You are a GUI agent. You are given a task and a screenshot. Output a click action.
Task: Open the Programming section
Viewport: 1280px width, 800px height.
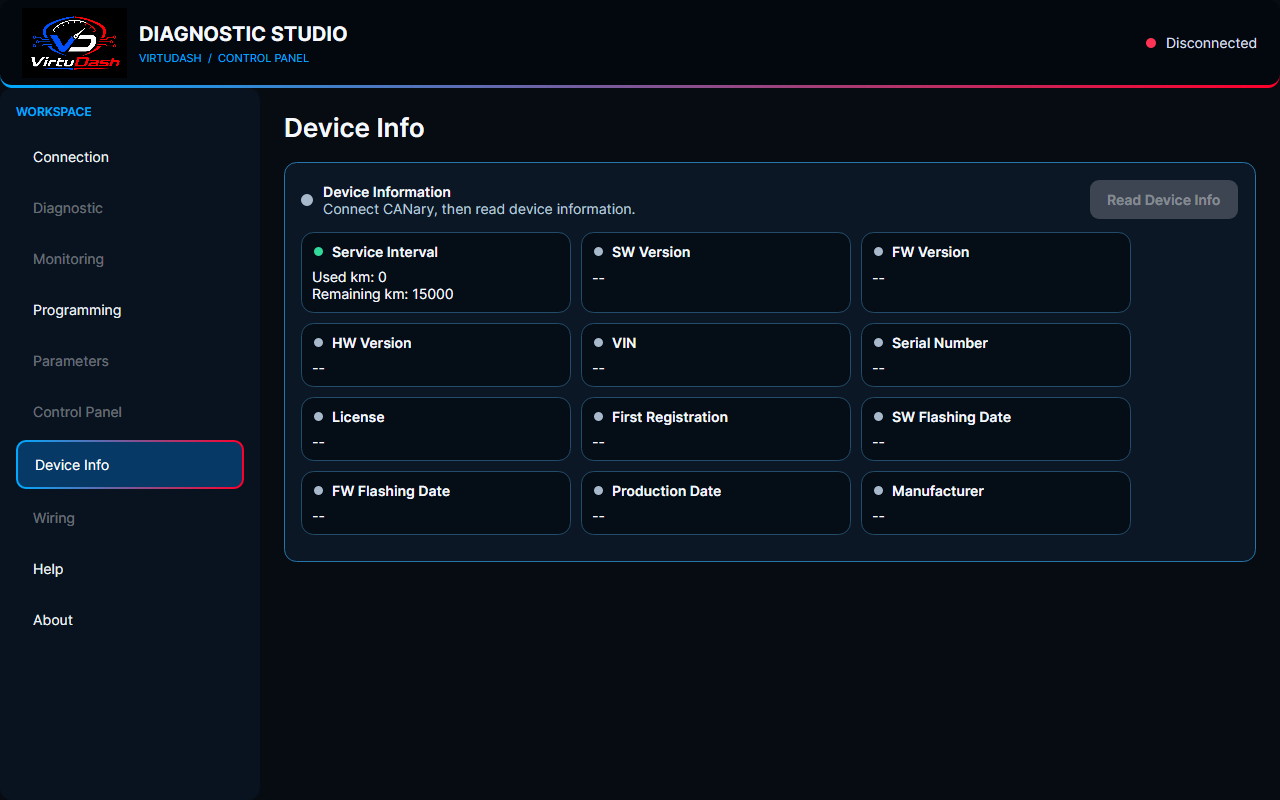[130, 310]
